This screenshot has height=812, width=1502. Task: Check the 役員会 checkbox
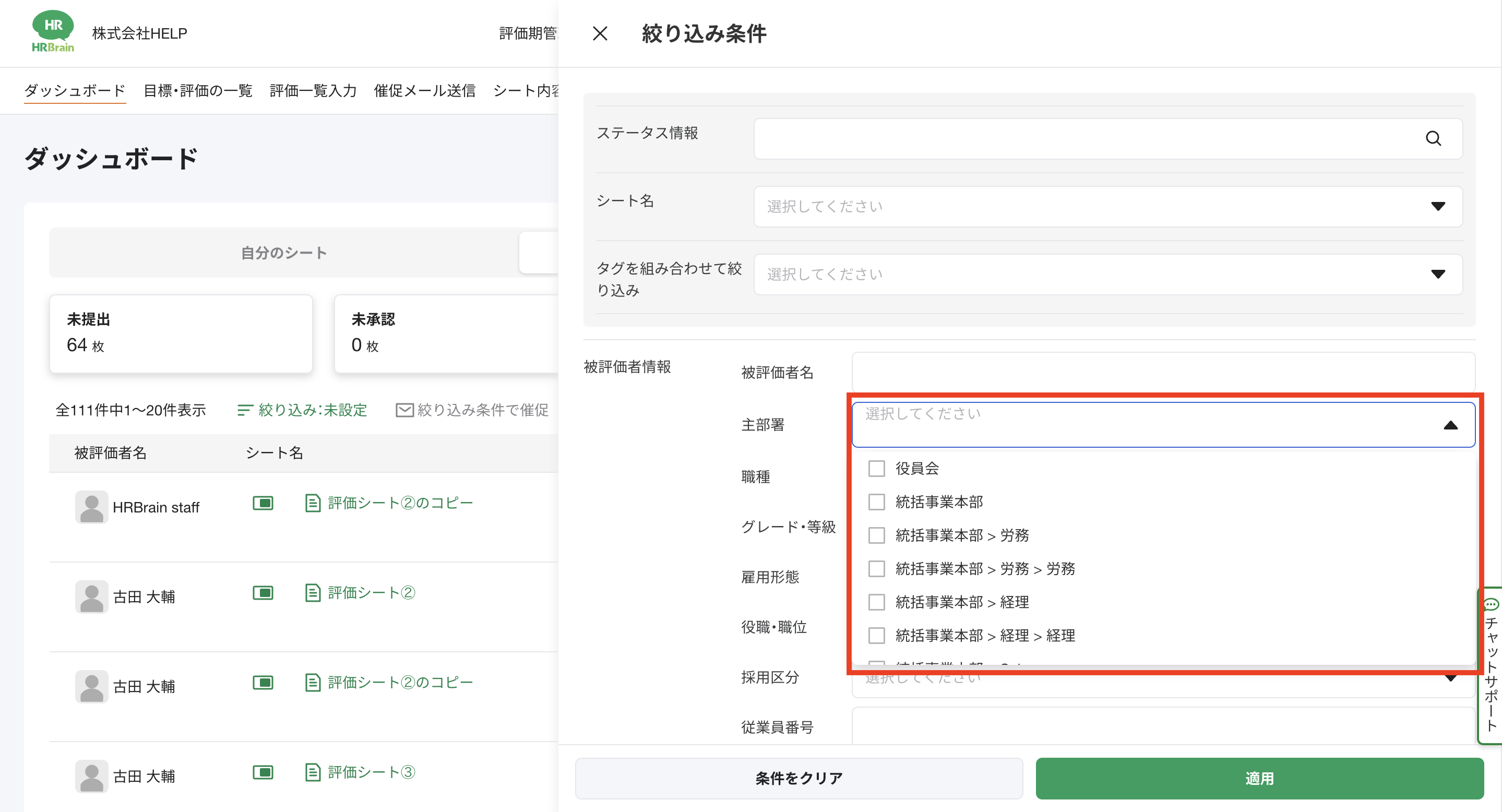(x=876, y=469)
